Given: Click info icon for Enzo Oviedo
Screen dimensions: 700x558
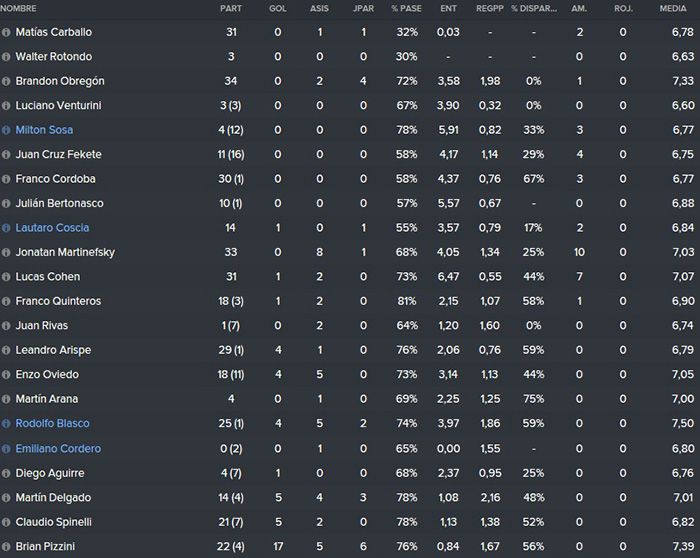Looking at the screenshot, I should (6, 375).
